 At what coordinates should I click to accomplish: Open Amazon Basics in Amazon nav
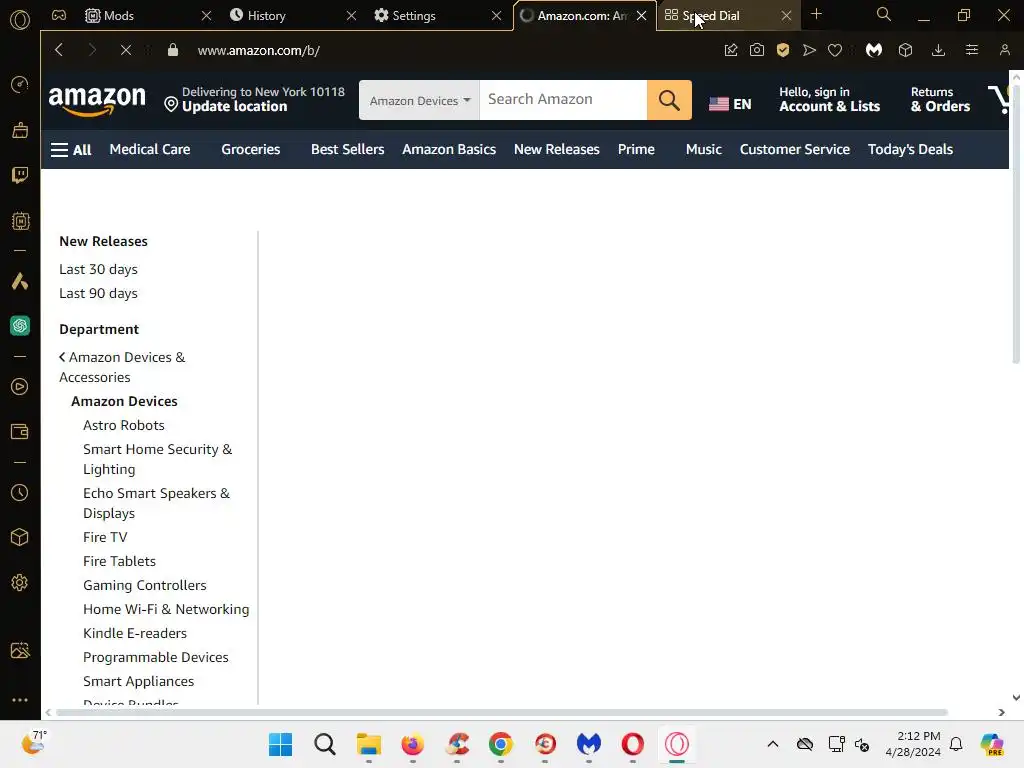click(x=449, y=150)
